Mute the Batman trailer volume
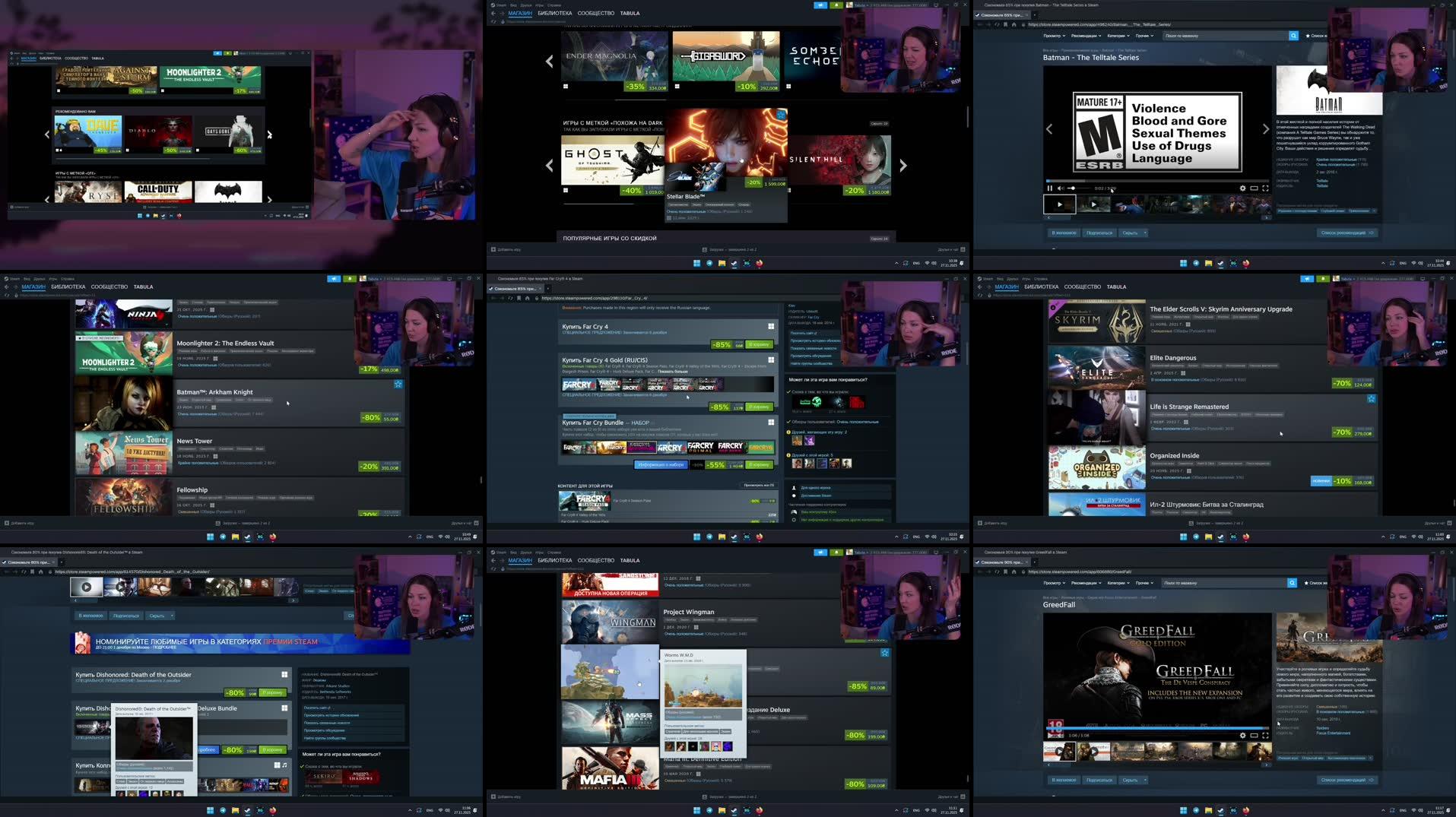 (1060, 188)
